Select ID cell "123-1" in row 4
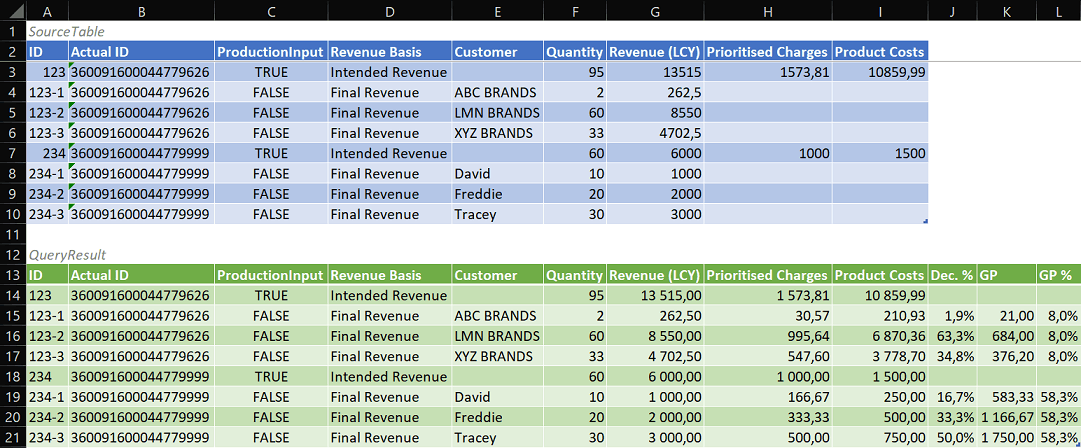The image size is (1081, 448). (x=47, y=92)
